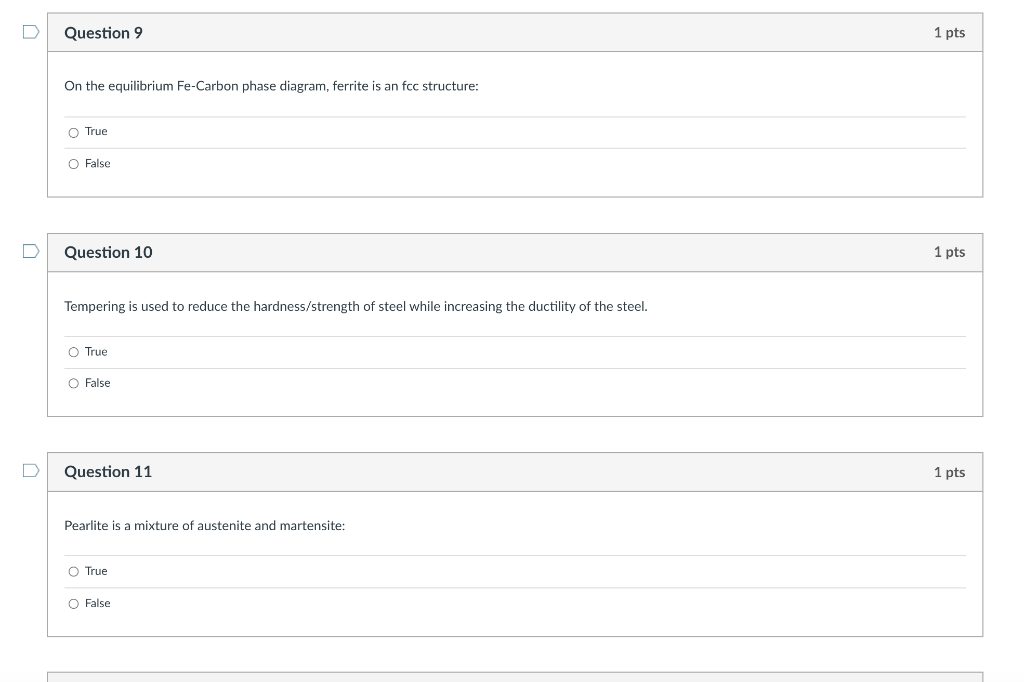1024x682 pixels.
Task: Click the flag icon beside Question 11
Action: 31,471
